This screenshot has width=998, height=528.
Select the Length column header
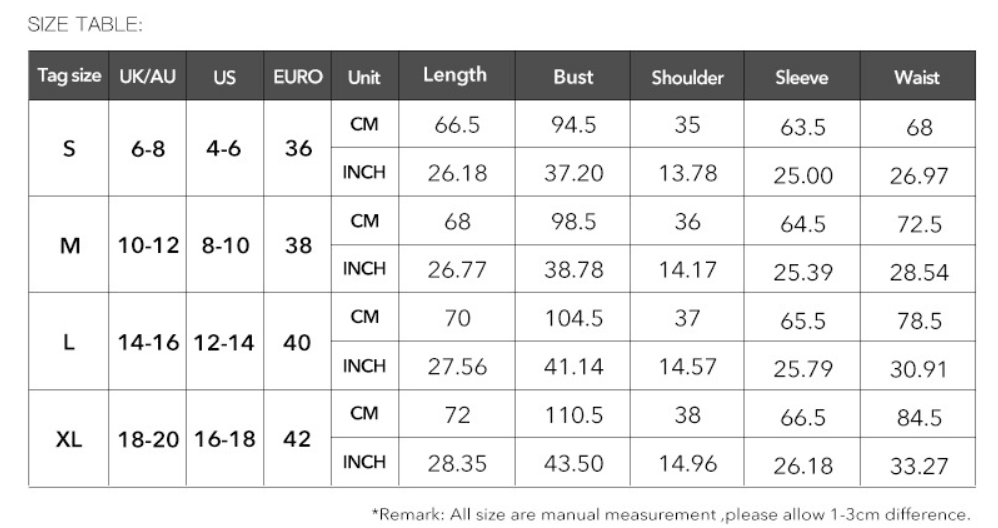coord(457,76)
